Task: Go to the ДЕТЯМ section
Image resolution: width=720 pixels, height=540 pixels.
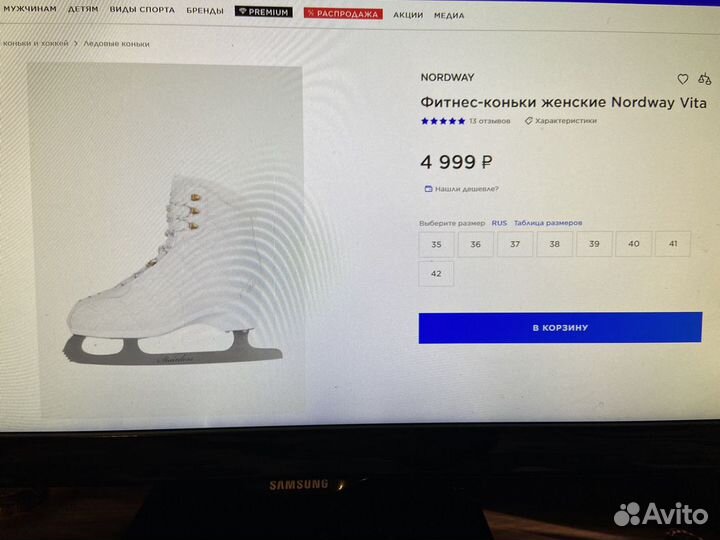Action: point(83,9)
